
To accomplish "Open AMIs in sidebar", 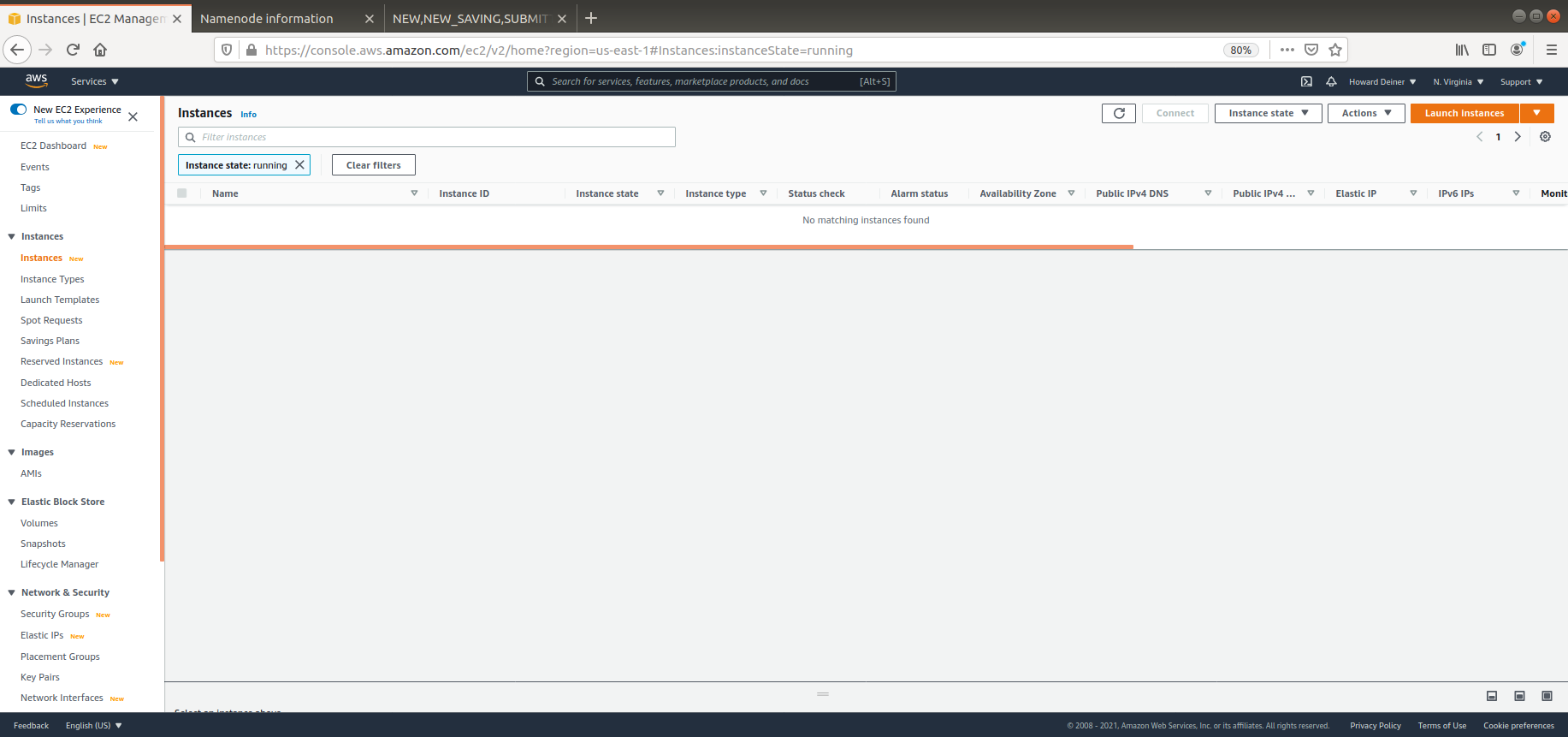I will point(31,473).
